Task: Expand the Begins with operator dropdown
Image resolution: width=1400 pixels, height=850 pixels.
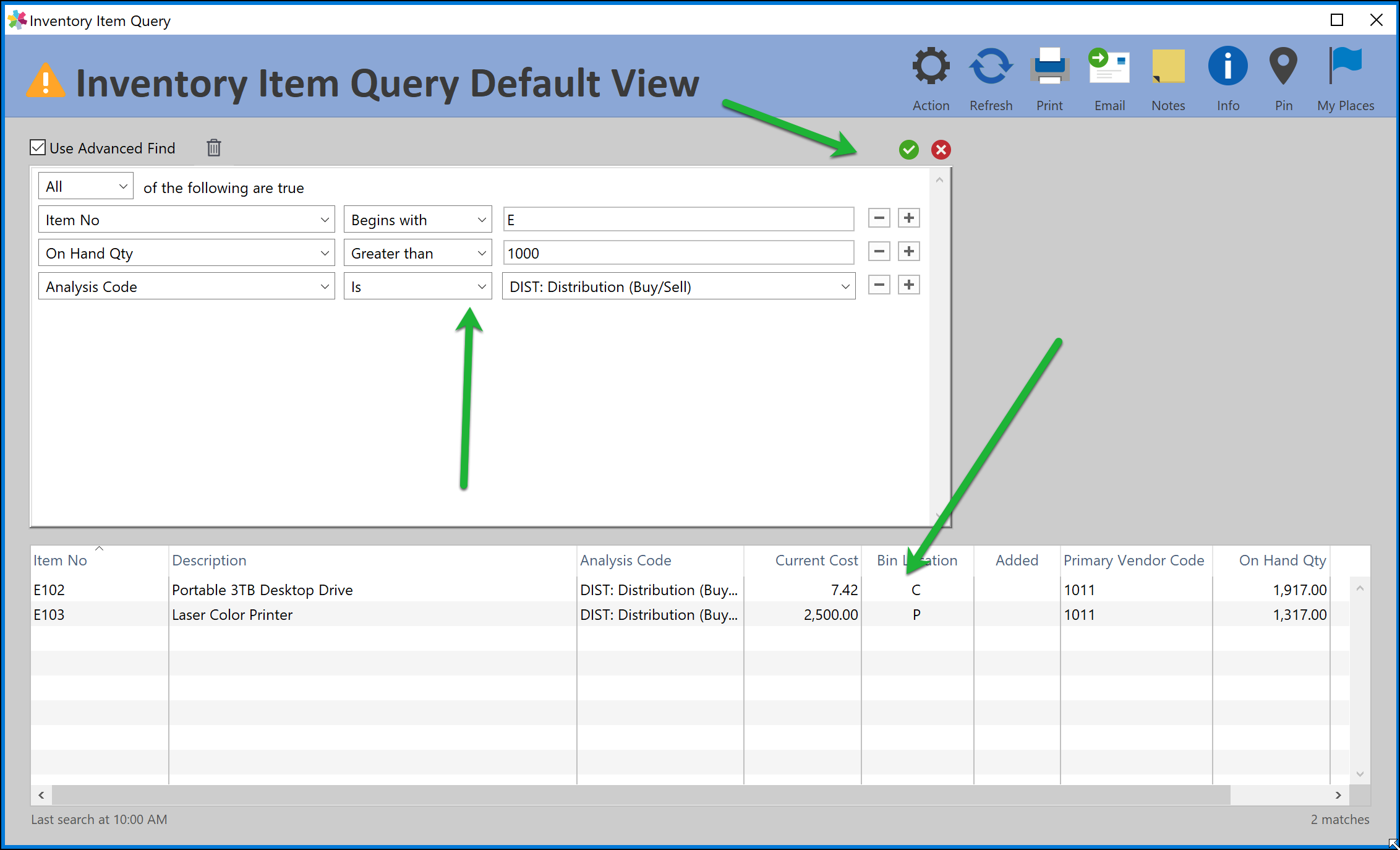Action: [x=418, y=220]
